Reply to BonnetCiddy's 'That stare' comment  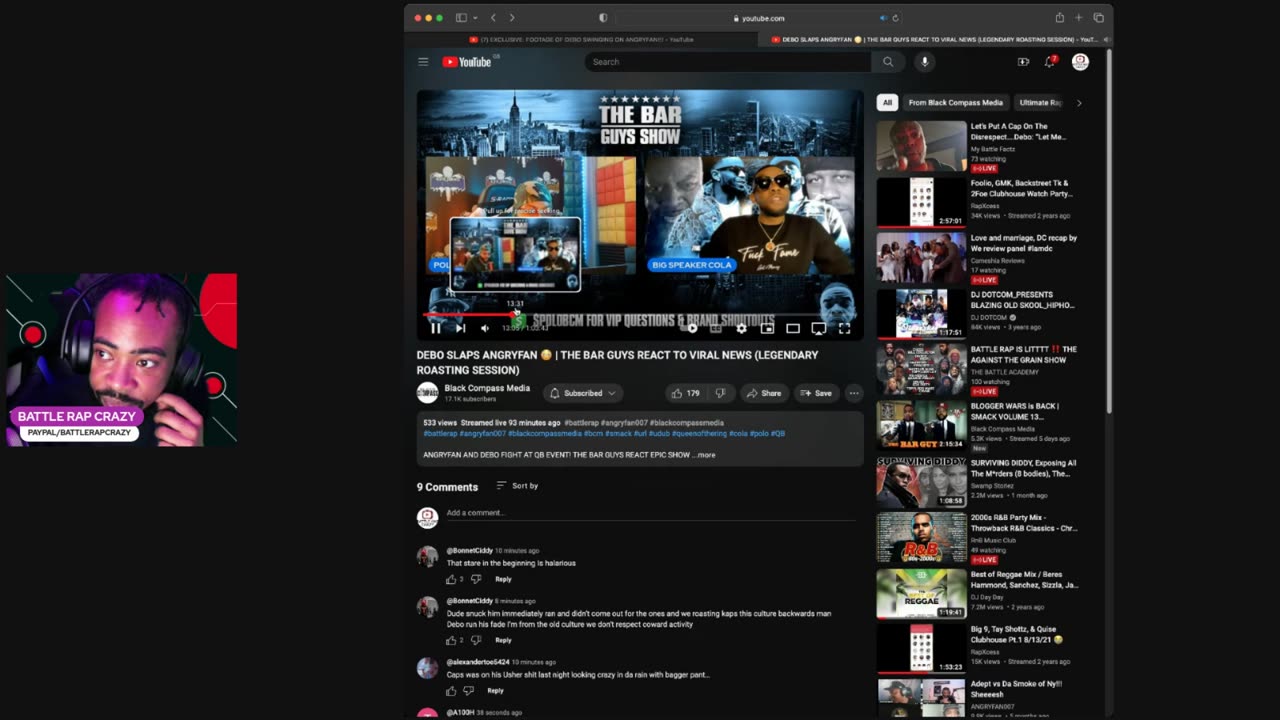pyautogui.click(x=503, y=579)
